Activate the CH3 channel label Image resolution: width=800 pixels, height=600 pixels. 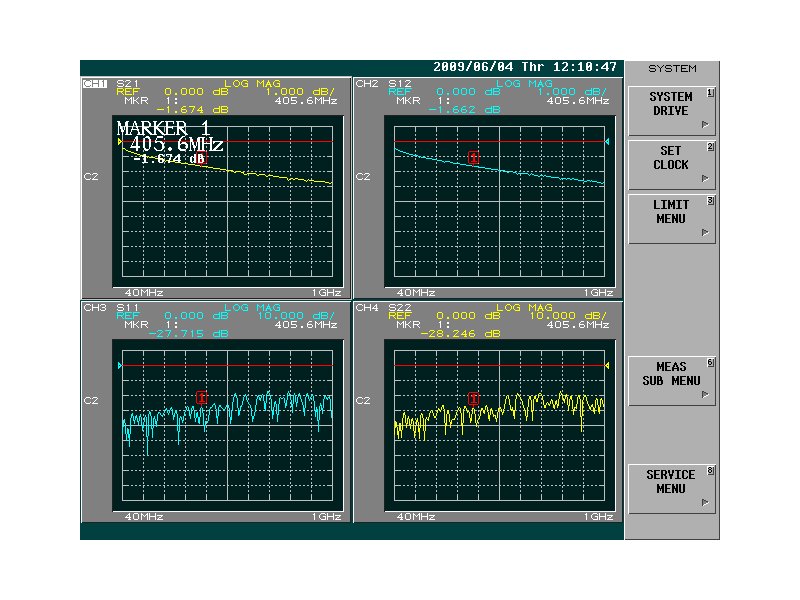95,308
